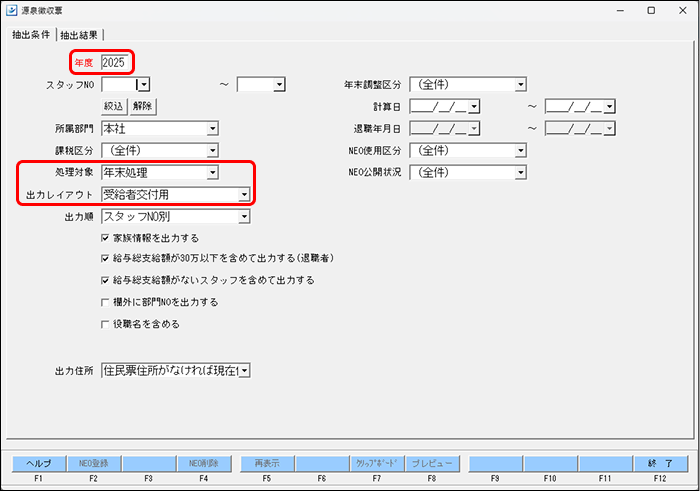
Task: Expand the NEO公開状況 dropdown
Action: pos(521,172)
